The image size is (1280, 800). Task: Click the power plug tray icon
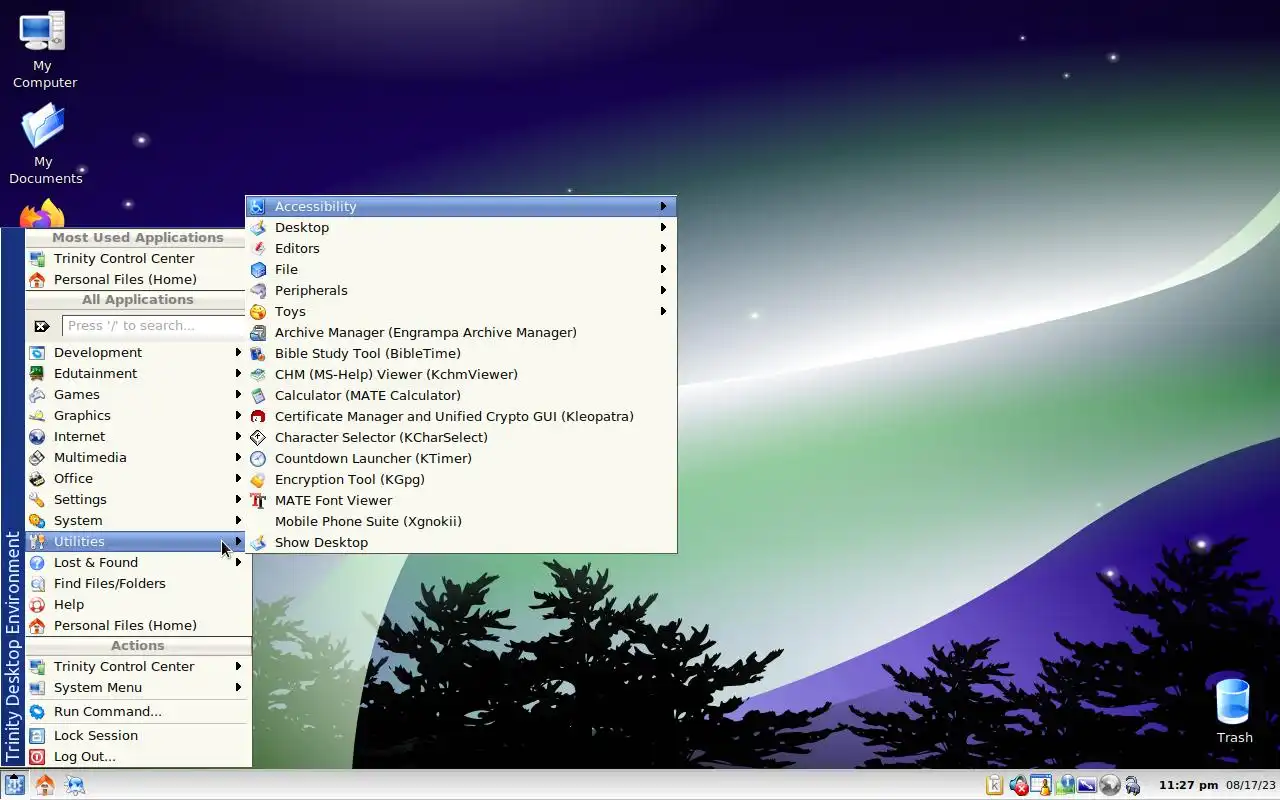[x=1133, y=785]
